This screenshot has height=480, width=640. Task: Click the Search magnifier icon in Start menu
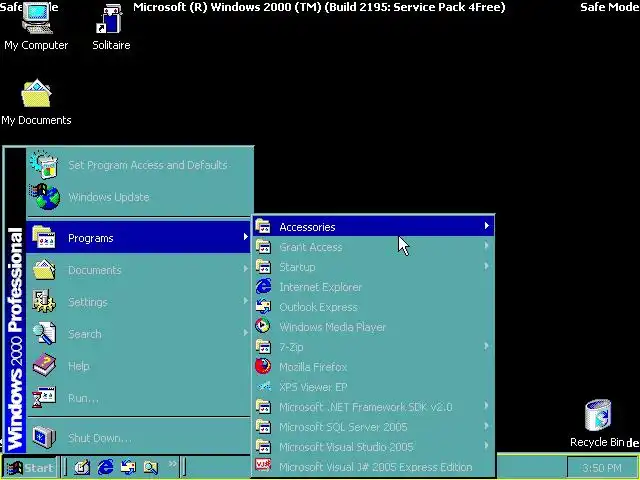pyautogui.click(x=44, y=333)
